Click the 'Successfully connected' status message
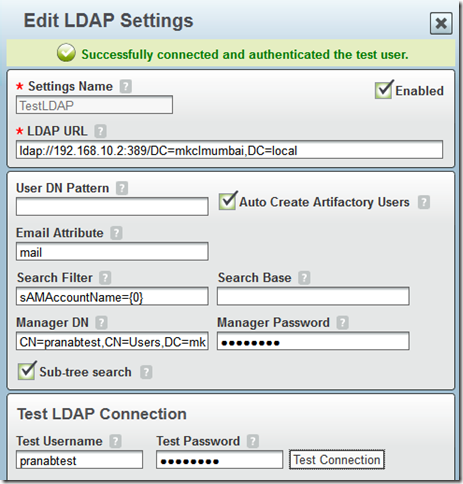 [x=245, y=55]
